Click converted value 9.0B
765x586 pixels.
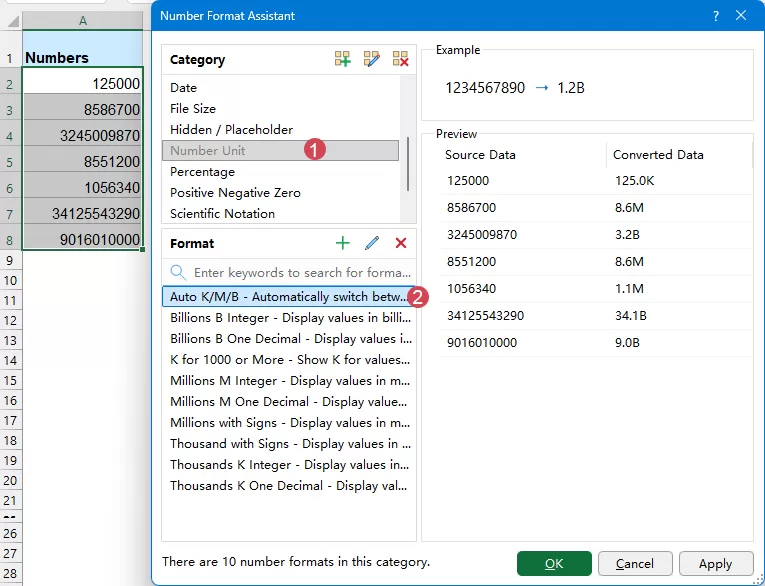[627, 343]
